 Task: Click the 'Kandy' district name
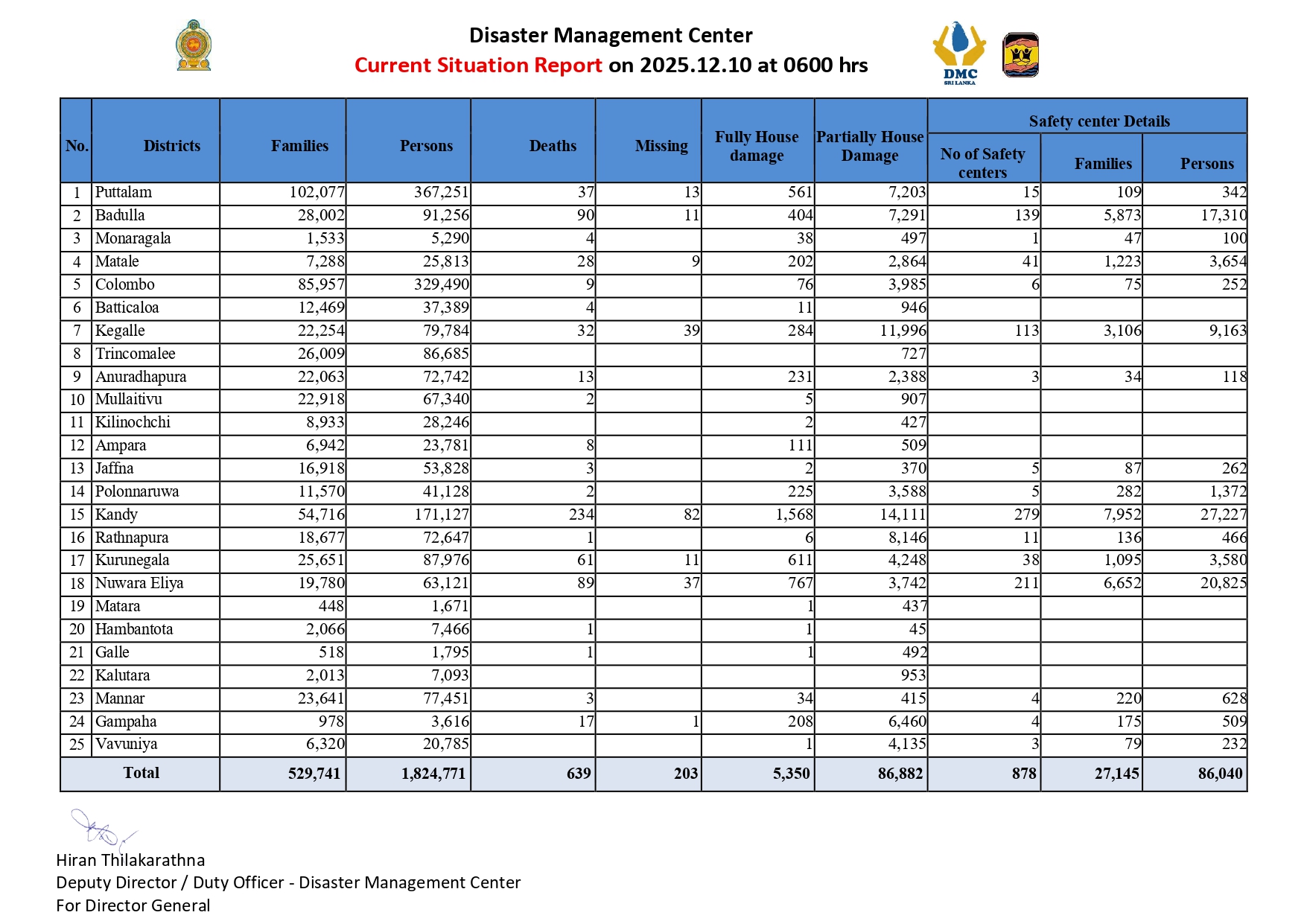pyautogui.click(x=116, y=514)
